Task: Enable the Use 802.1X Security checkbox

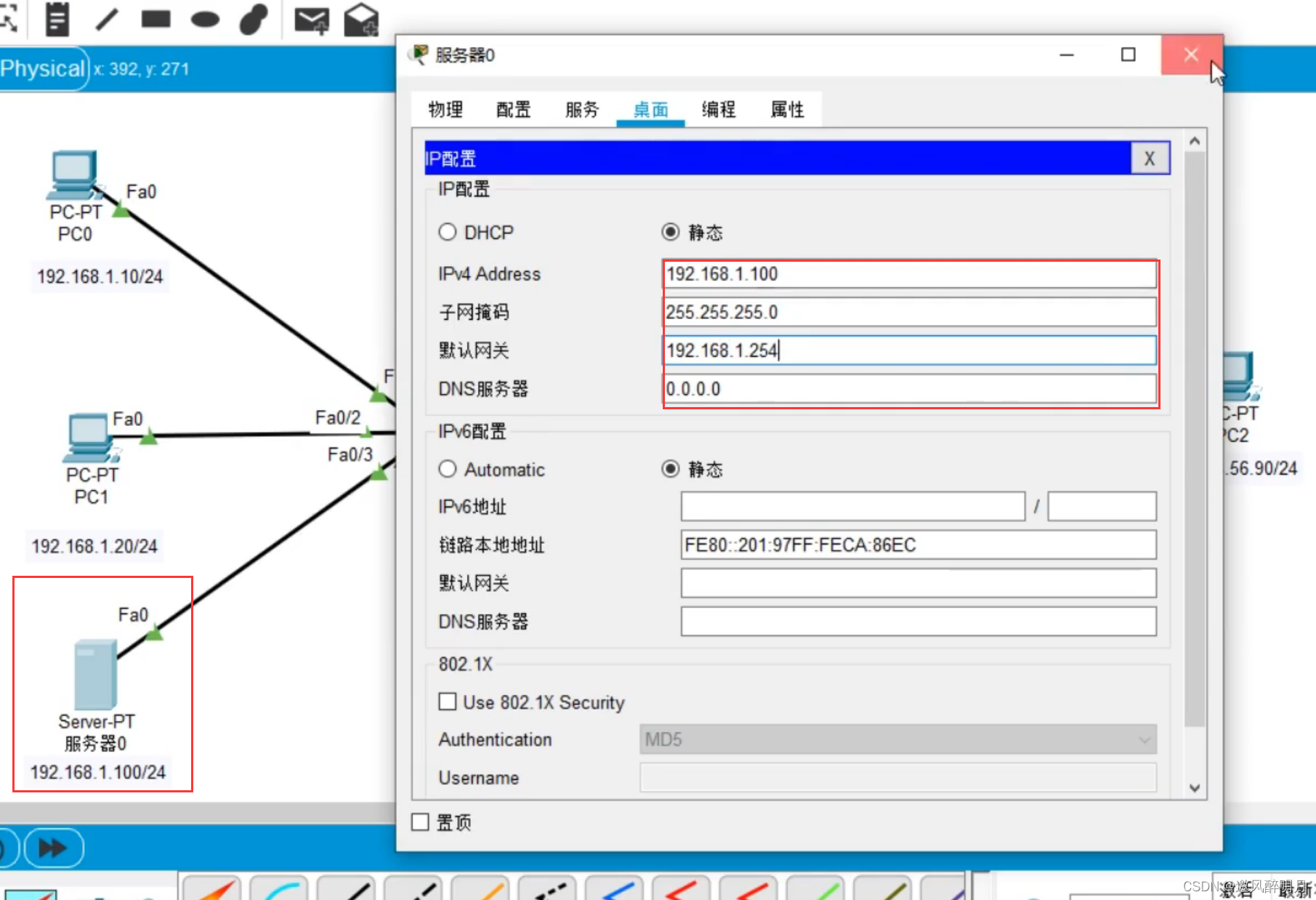Action: [x=448, y=702]
